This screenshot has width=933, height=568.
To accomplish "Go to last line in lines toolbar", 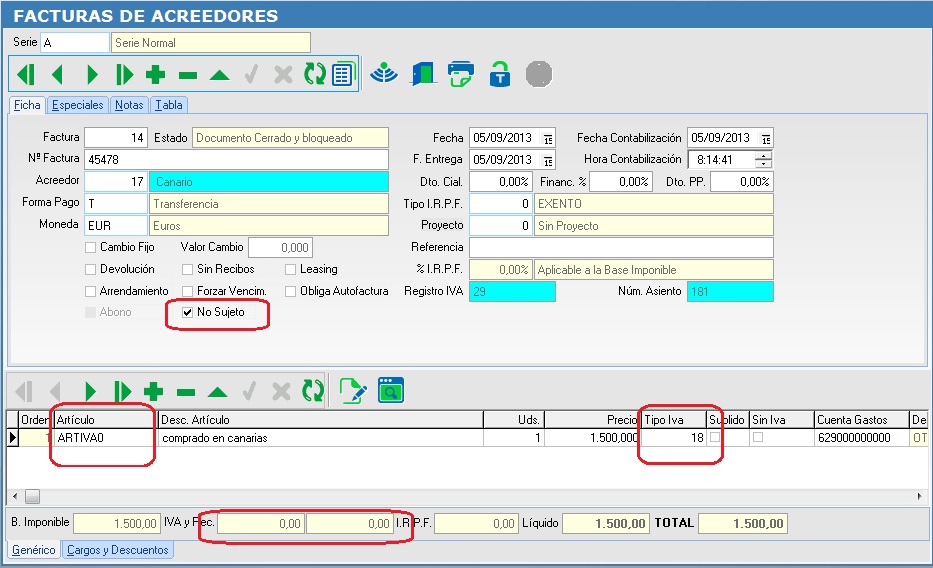I will (x=123, y=391).
